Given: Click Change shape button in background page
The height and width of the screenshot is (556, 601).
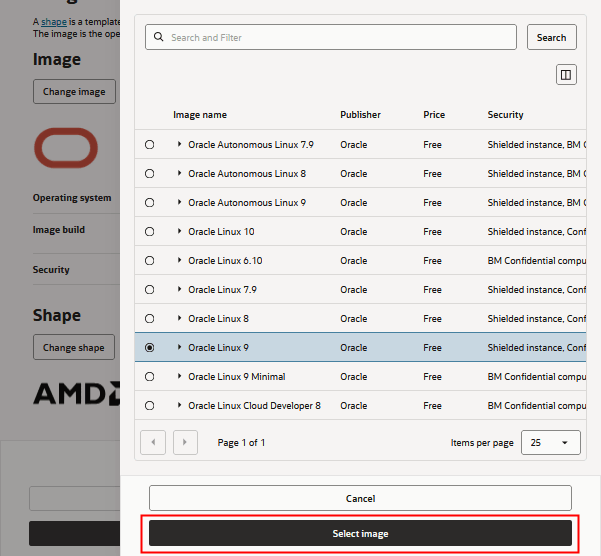Looking at the screenshot, I should [x=74, y=347].
